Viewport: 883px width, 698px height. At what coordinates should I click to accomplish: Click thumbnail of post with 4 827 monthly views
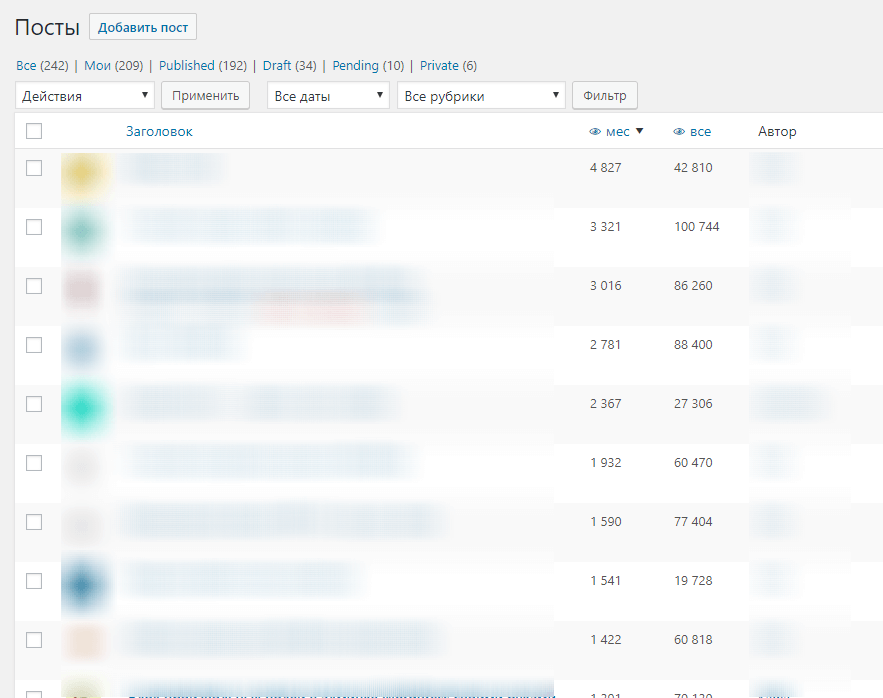[83, 175]
